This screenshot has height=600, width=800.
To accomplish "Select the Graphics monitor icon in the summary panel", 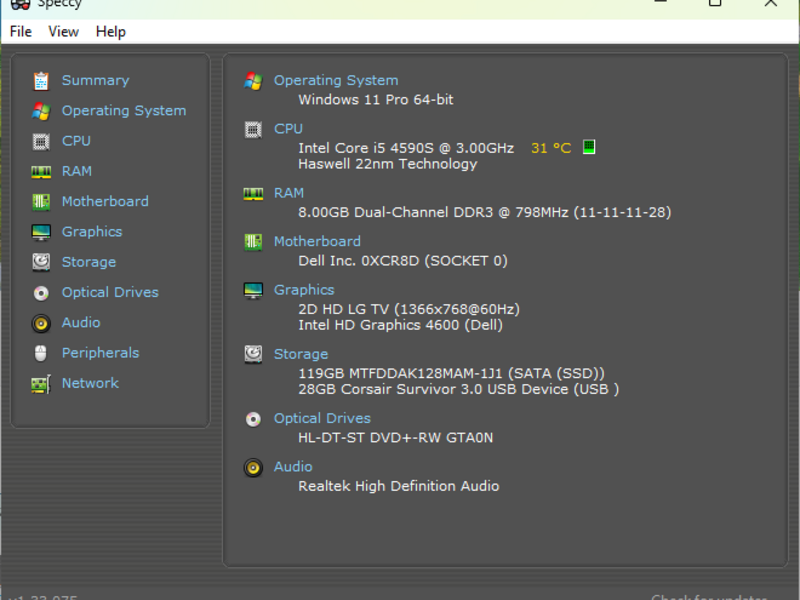I will [254, 290].
